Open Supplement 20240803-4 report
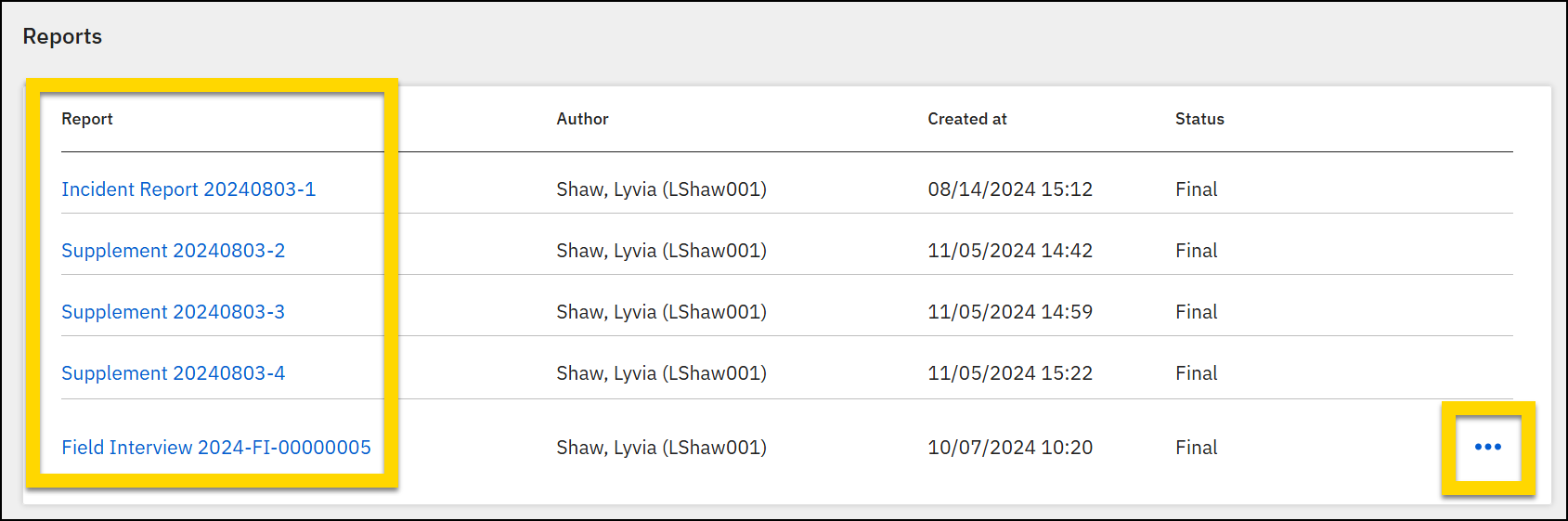Screen dimensions: 1568x521 [174, 373]
